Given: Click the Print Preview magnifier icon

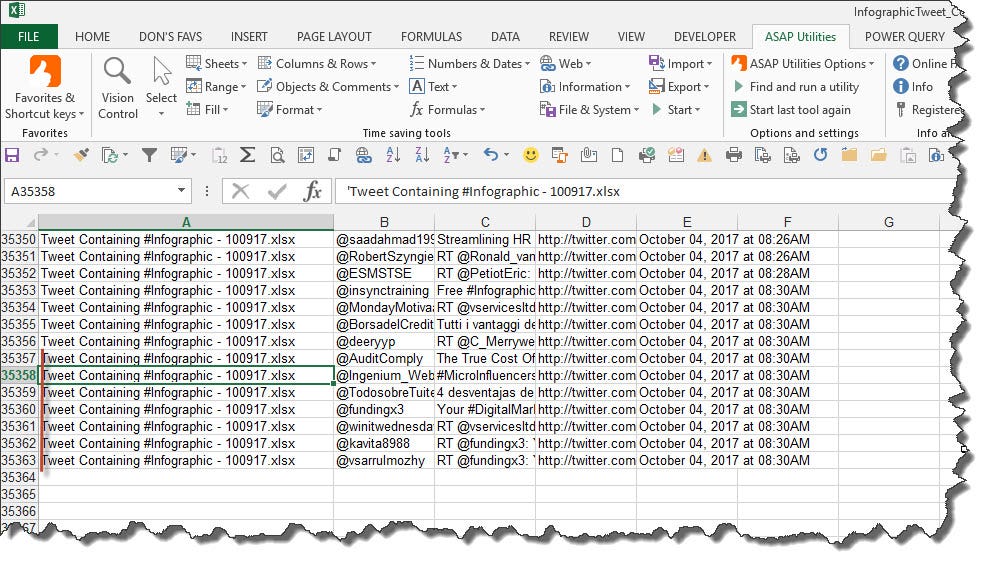Looking at the screenshot, I should pos(277,155).
